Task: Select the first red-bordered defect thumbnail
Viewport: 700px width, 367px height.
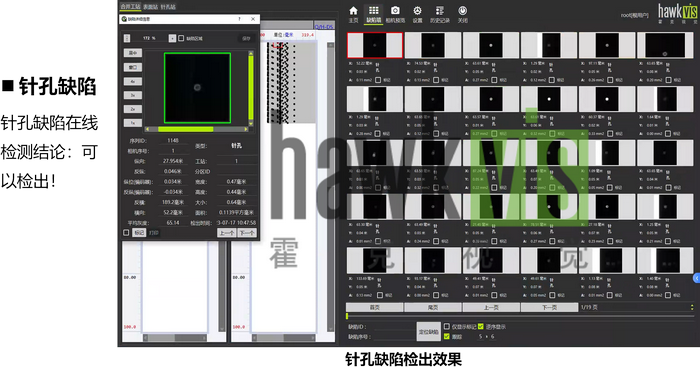Action: click(375, 45)
